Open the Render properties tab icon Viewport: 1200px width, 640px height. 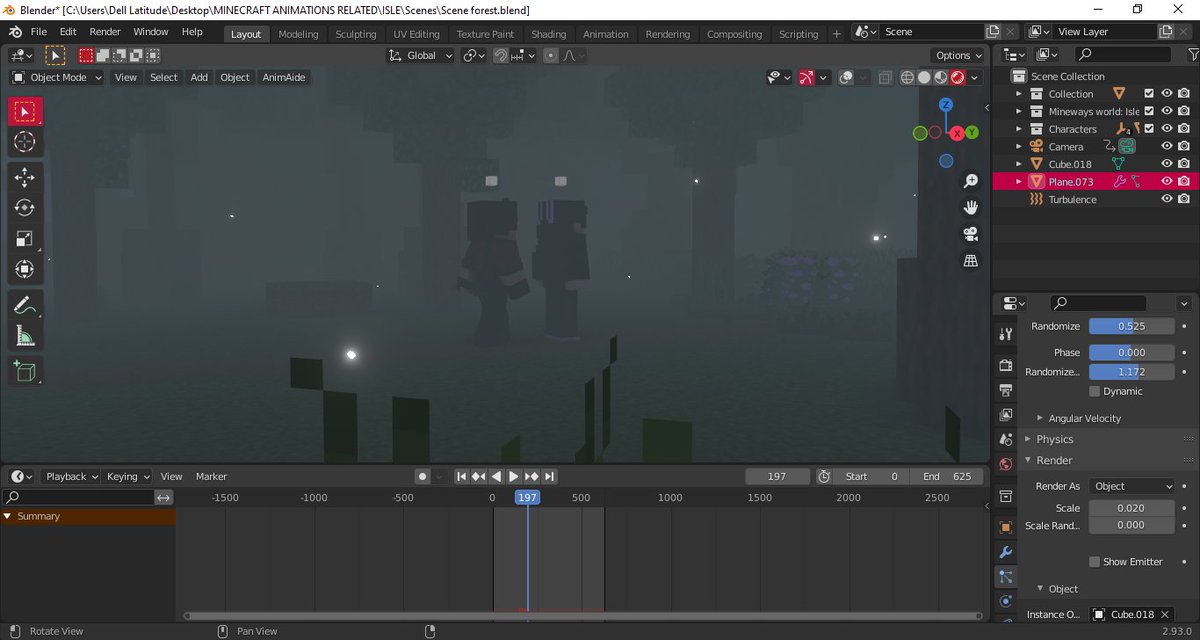pos(1006,366)
